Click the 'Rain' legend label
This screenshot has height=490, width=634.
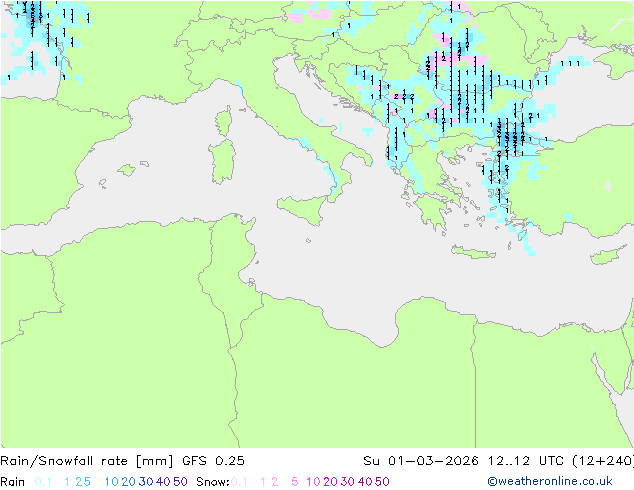(x=13, y=482)
